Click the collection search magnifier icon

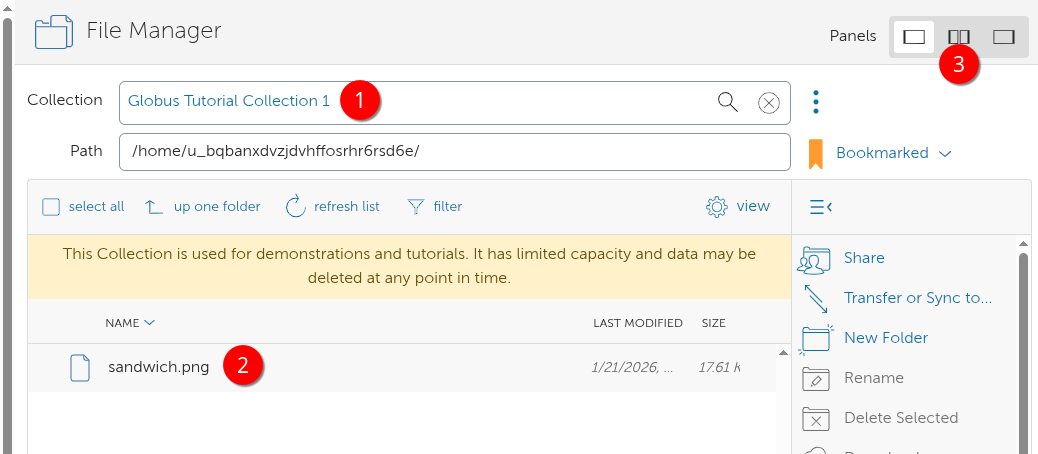728,102
